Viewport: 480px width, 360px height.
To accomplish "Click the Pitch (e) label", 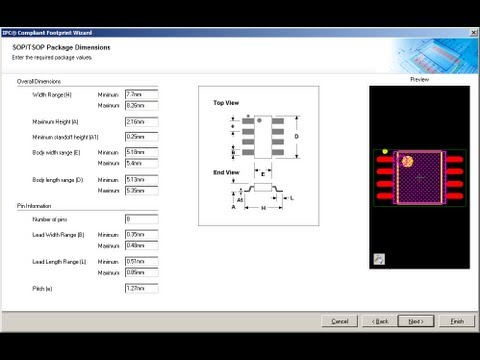I will pos(42,289).
